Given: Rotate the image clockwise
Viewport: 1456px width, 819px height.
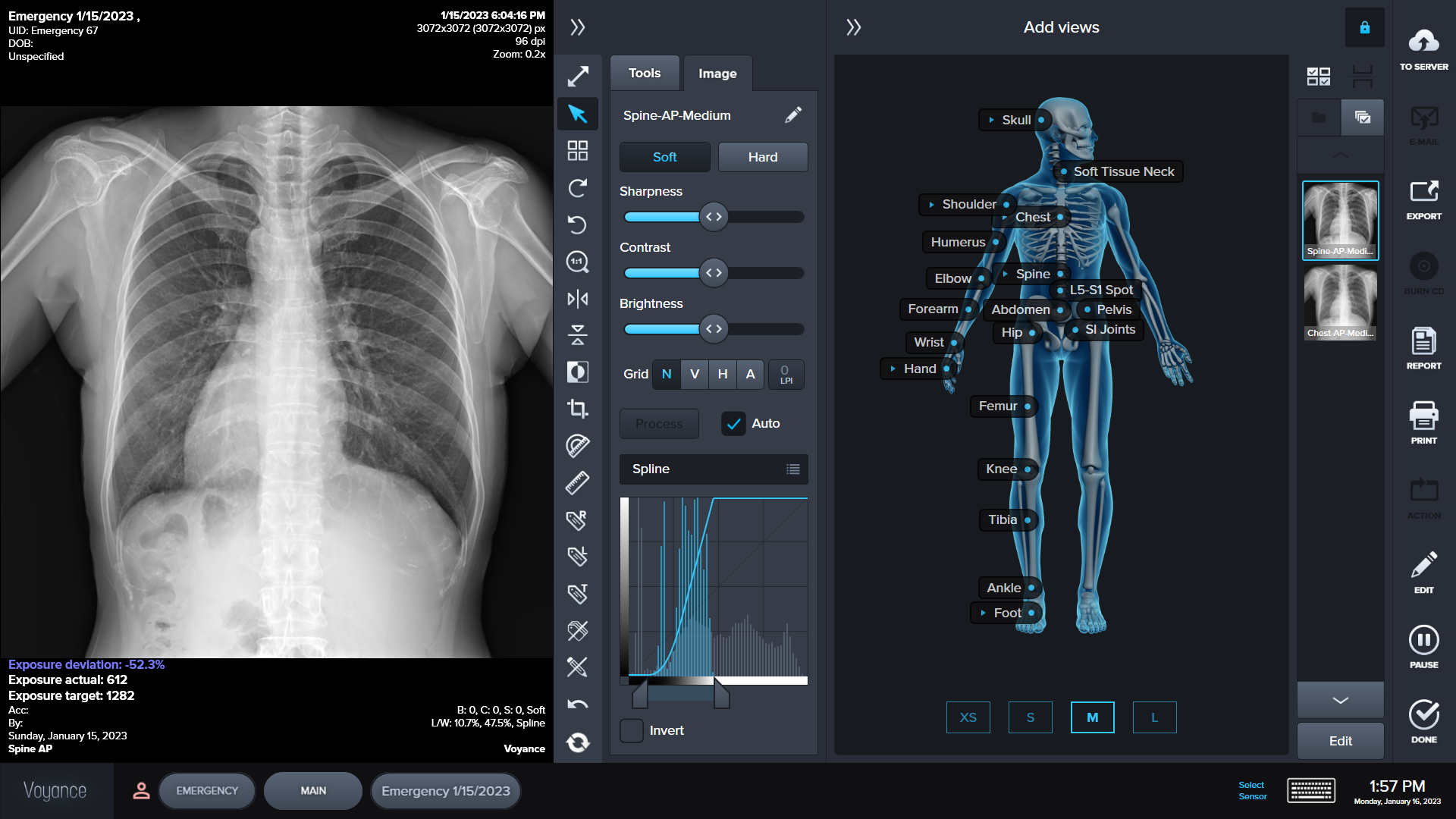Looking at the screenshot, I should click(x=578, y=188).
